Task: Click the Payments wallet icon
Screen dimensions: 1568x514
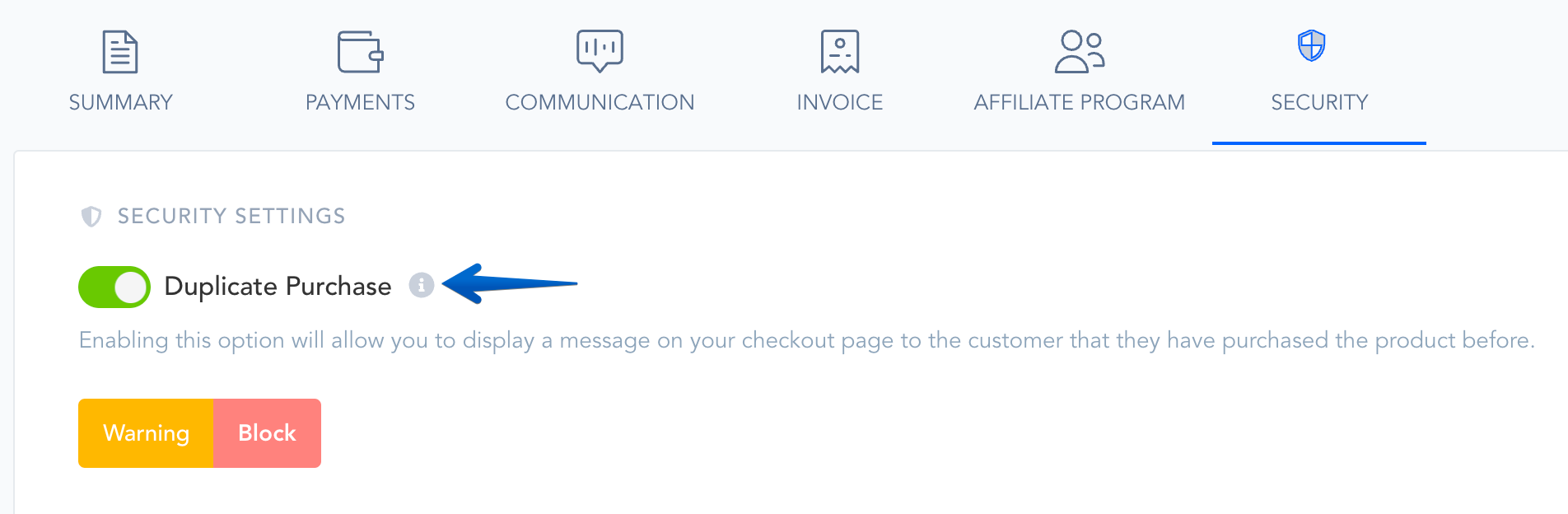Action: [360, 51]
